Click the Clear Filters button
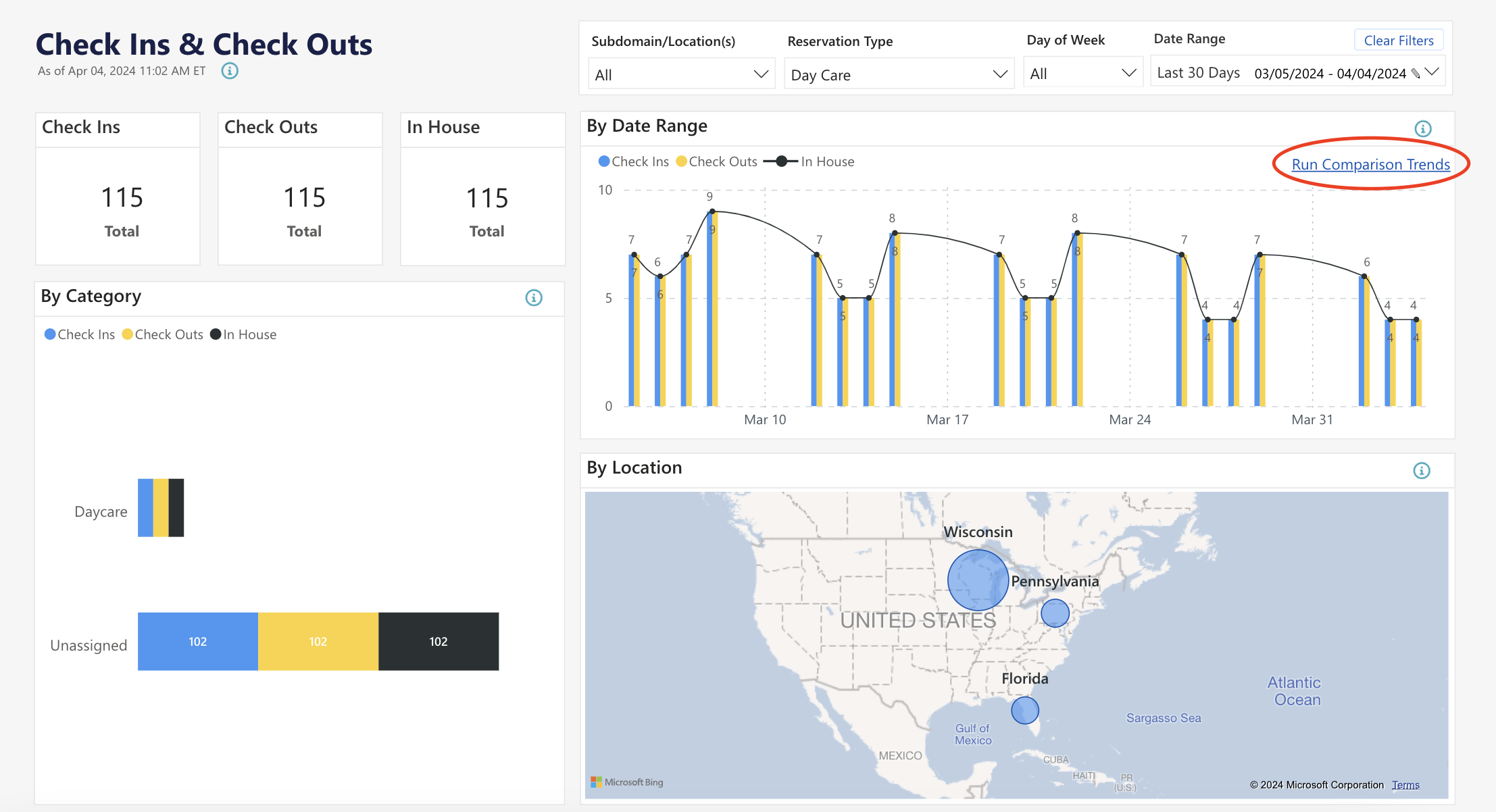This screenshot has height=812, width=1496. point(1399,40)
